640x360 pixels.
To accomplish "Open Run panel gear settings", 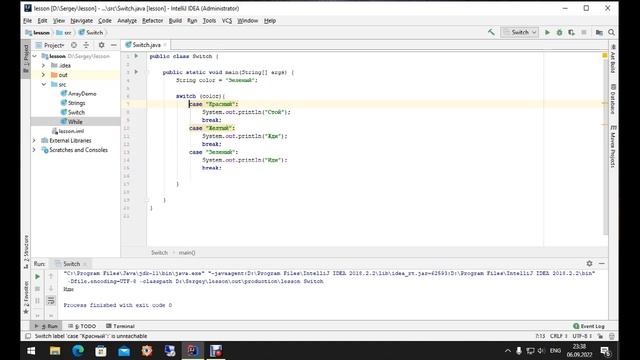I will pos(589,264).
